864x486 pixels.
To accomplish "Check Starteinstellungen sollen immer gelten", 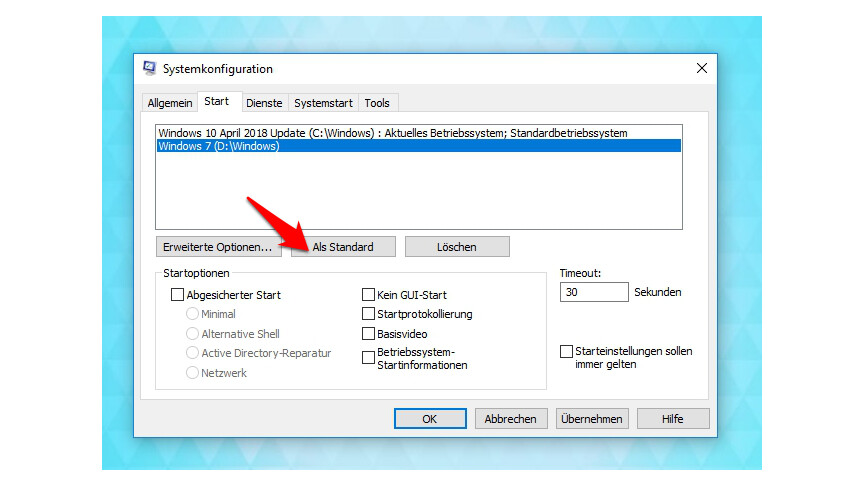I will tap(566, 352).
